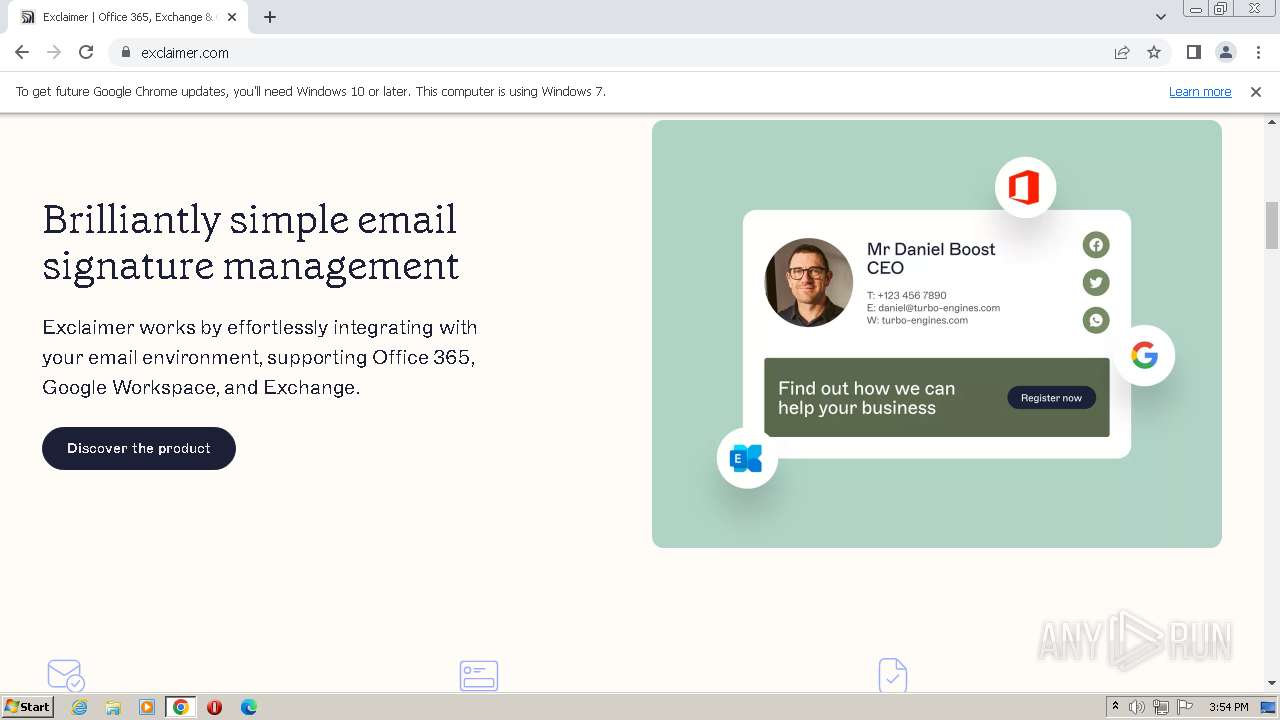1280x720 pixels.
Task: Open Microsoft Edge from the taskbar
Action: pos(249,707)
